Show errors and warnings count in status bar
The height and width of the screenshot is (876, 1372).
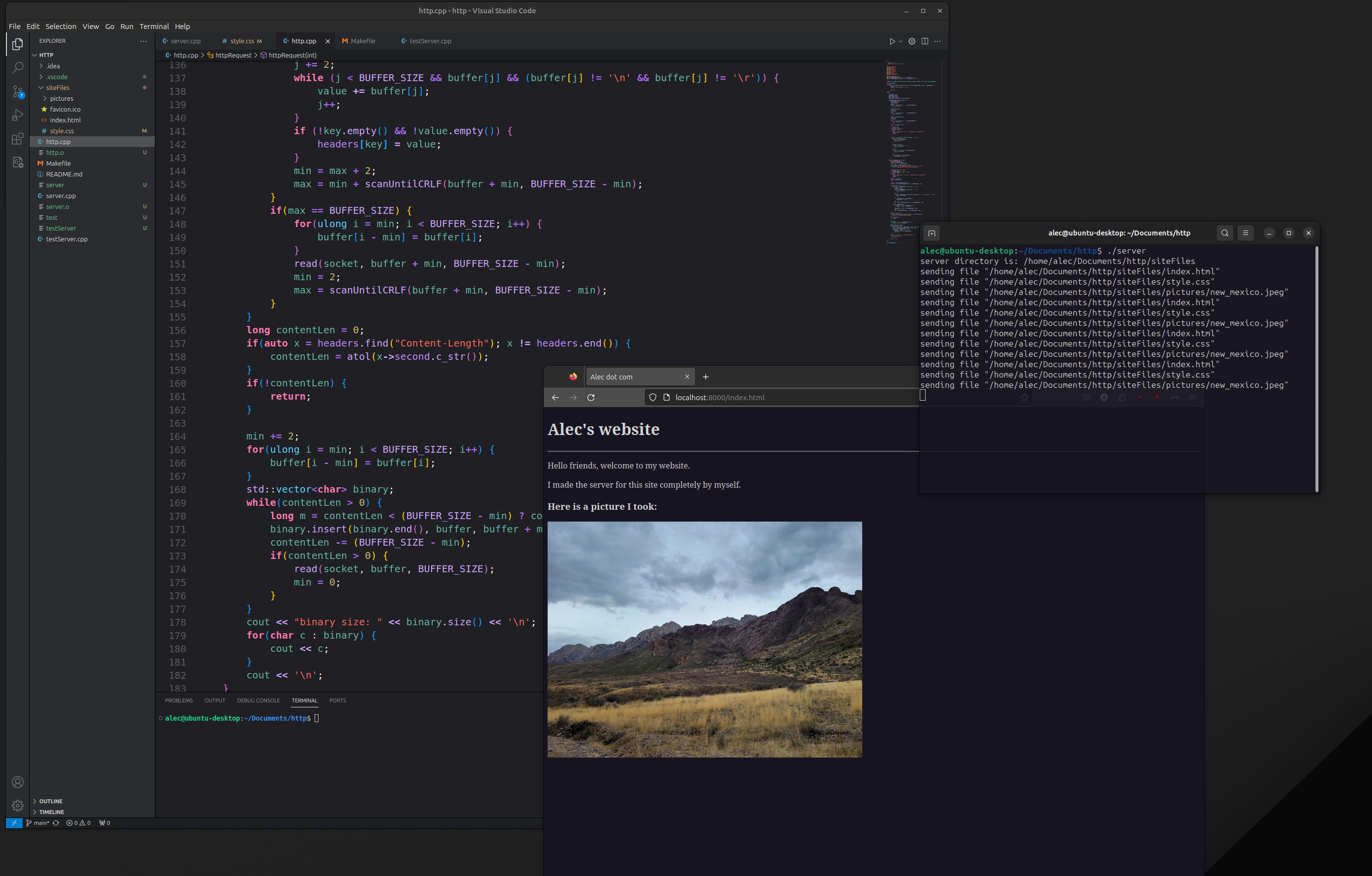click(x=79, y=823)
